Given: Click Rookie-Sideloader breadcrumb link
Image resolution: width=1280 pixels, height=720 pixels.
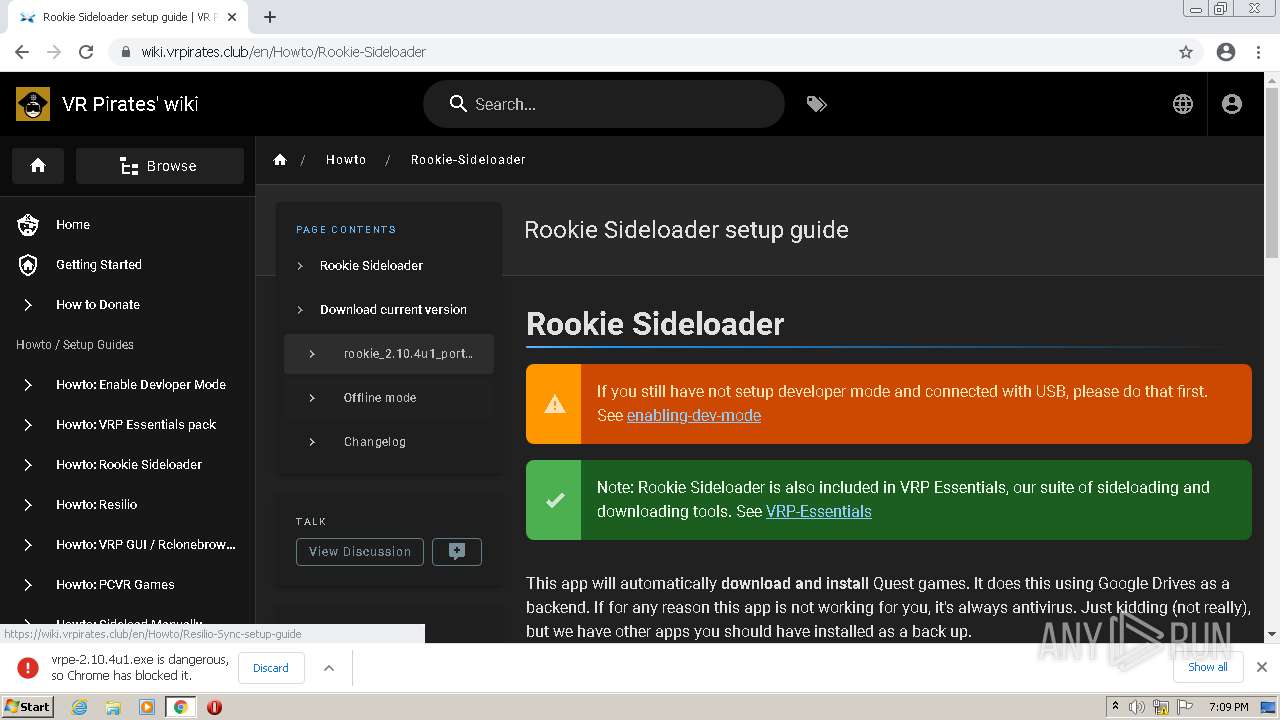Looking at the screenshot, I should tap(468, 159).
